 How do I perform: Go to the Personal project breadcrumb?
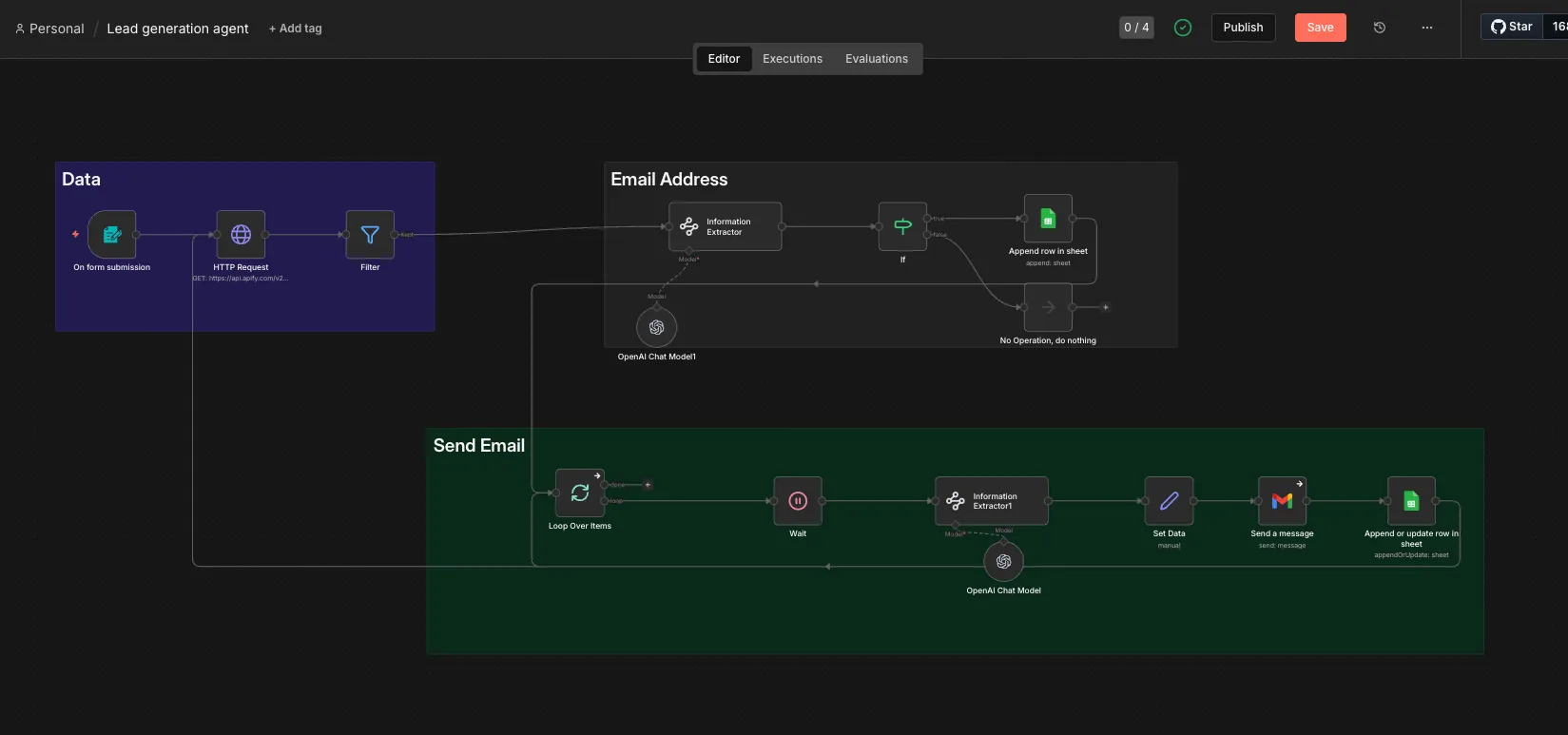(49, 29)
